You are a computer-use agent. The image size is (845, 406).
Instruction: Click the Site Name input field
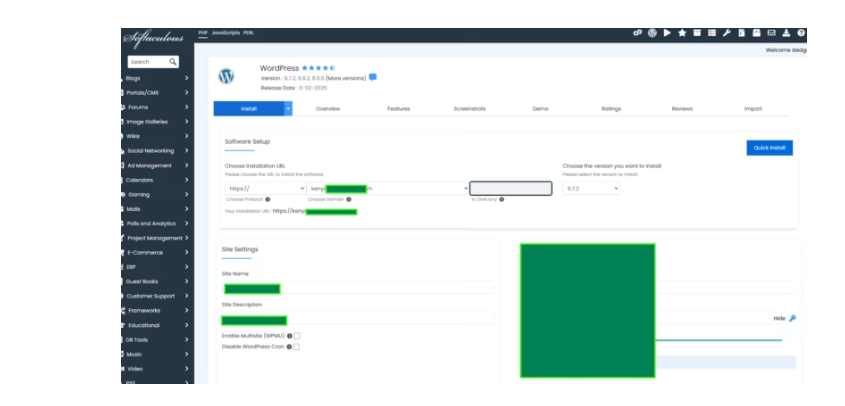pyautogui.click(x=358, y=287)
